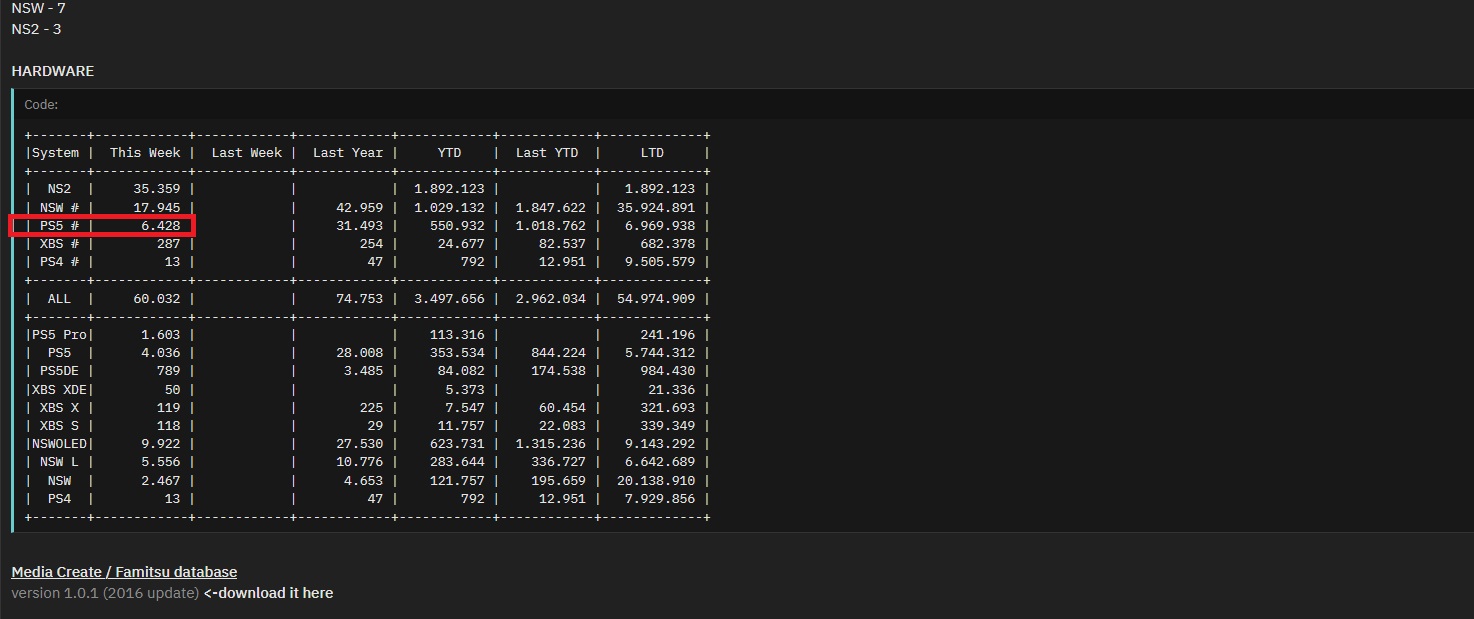Select the HARDWARE section heading
Image resolution: width=1474 pixels, height=619 pixels.
click(52, 71)
